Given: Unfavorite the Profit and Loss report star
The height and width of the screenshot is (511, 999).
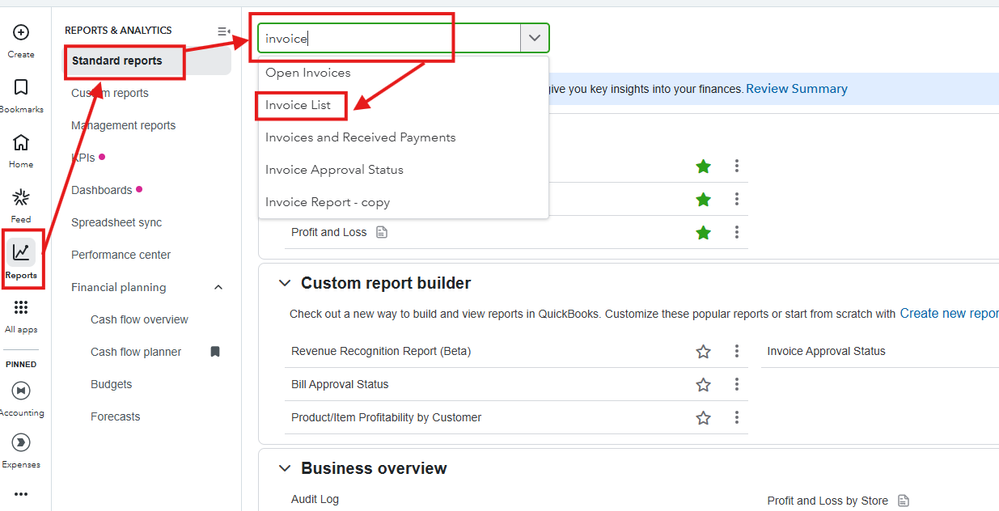Looking at the screenshot, I should 704,232.
